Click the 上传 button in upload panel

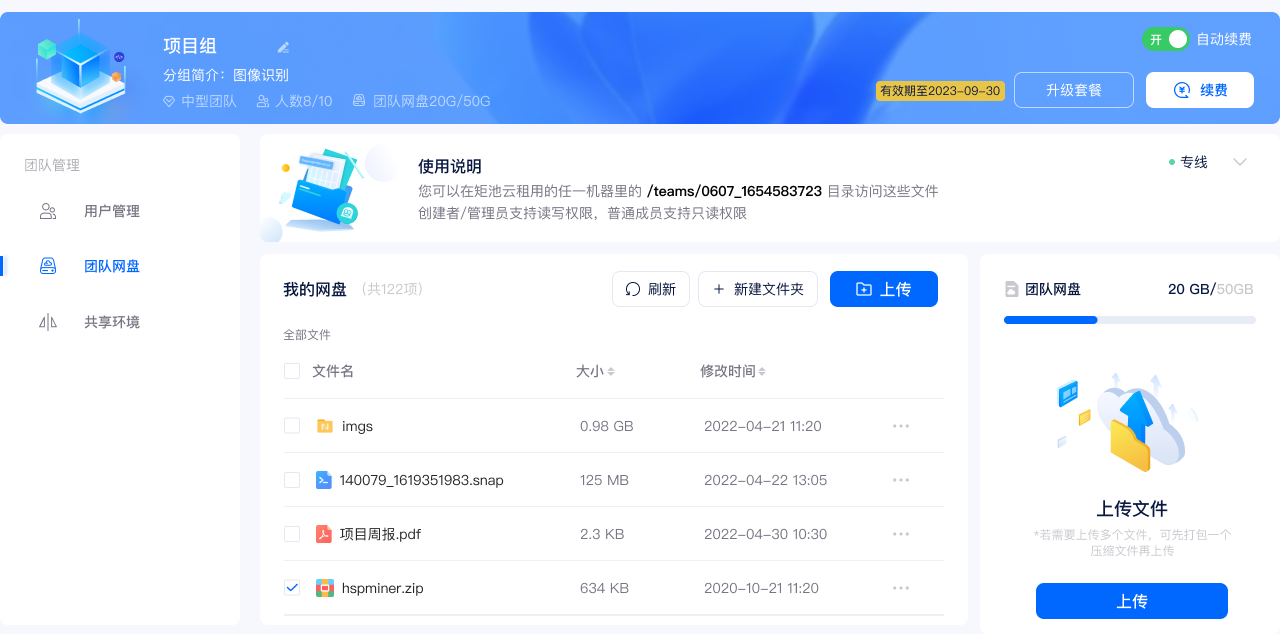[1132, 601]
